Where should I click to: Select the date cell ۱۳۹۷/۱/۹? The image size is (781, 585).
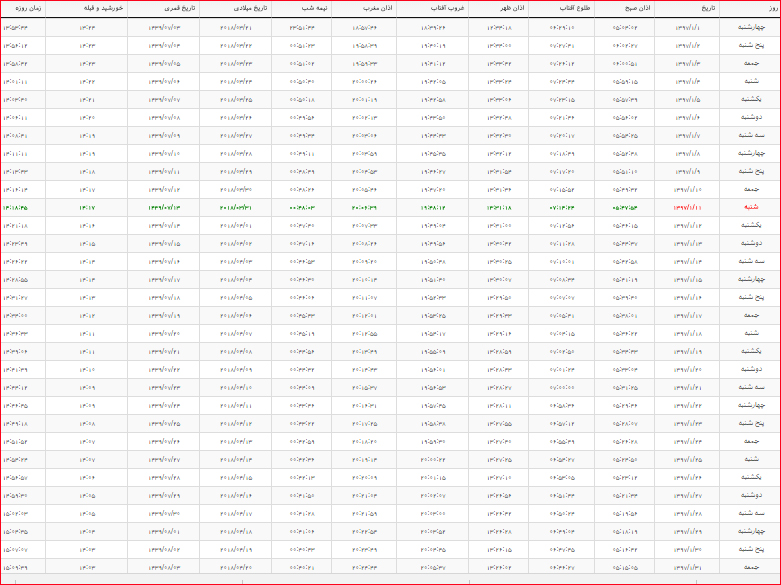click(x=687, y=171)
